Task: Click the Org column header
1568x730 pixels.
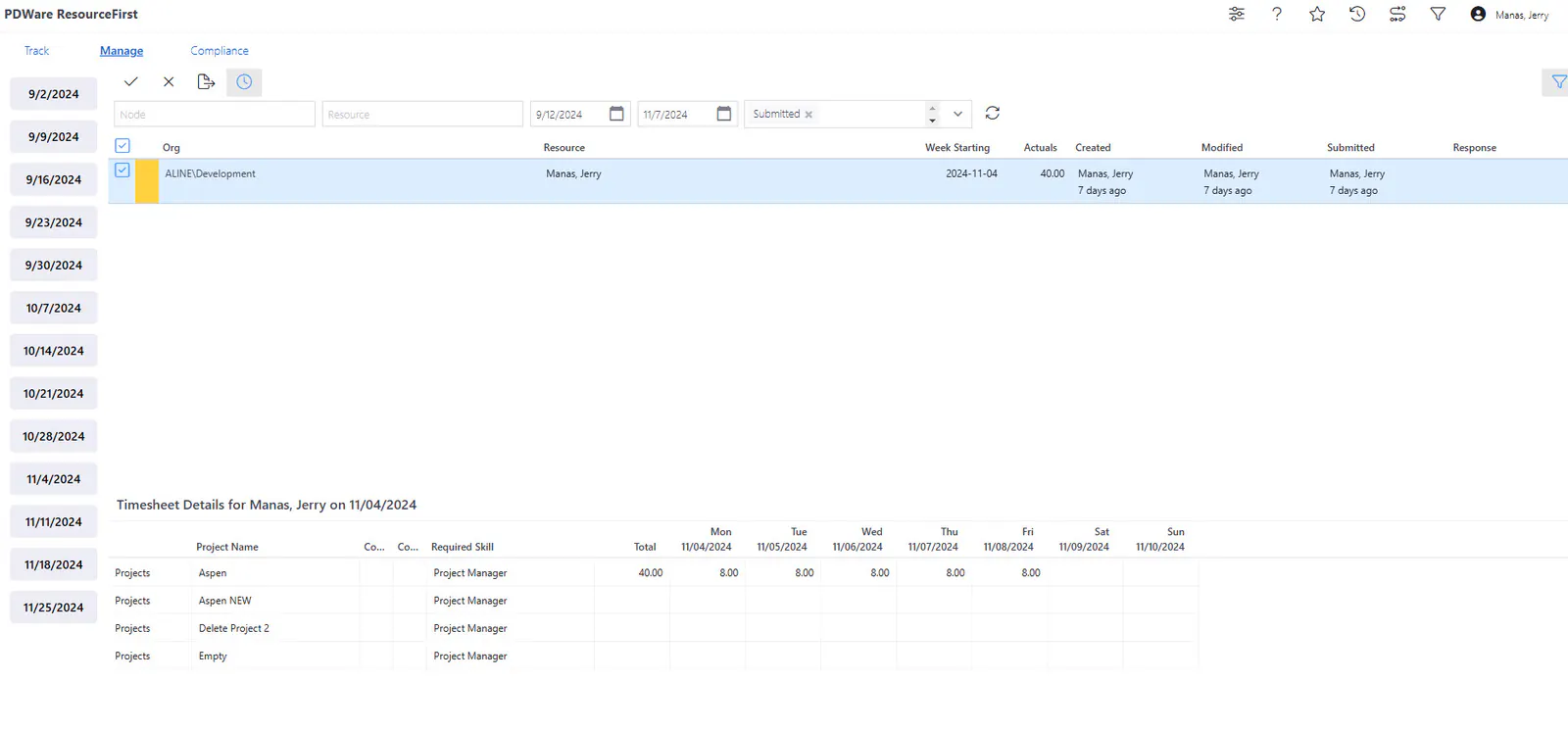Action: click(171, 148)
